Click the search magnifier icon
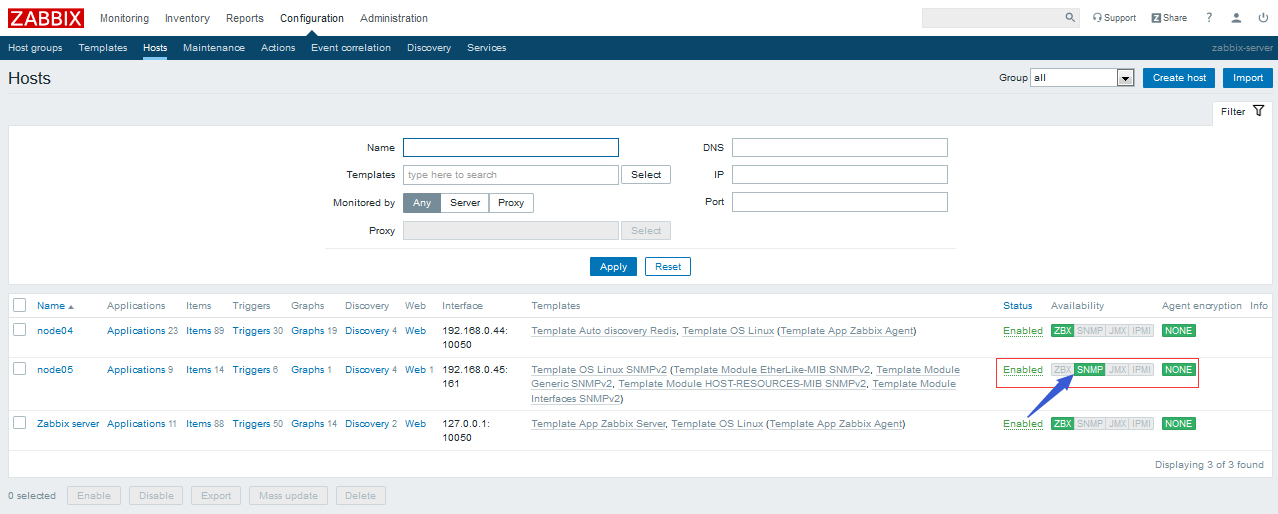This screenshot has height=514, width=1278. [1070, 18]
